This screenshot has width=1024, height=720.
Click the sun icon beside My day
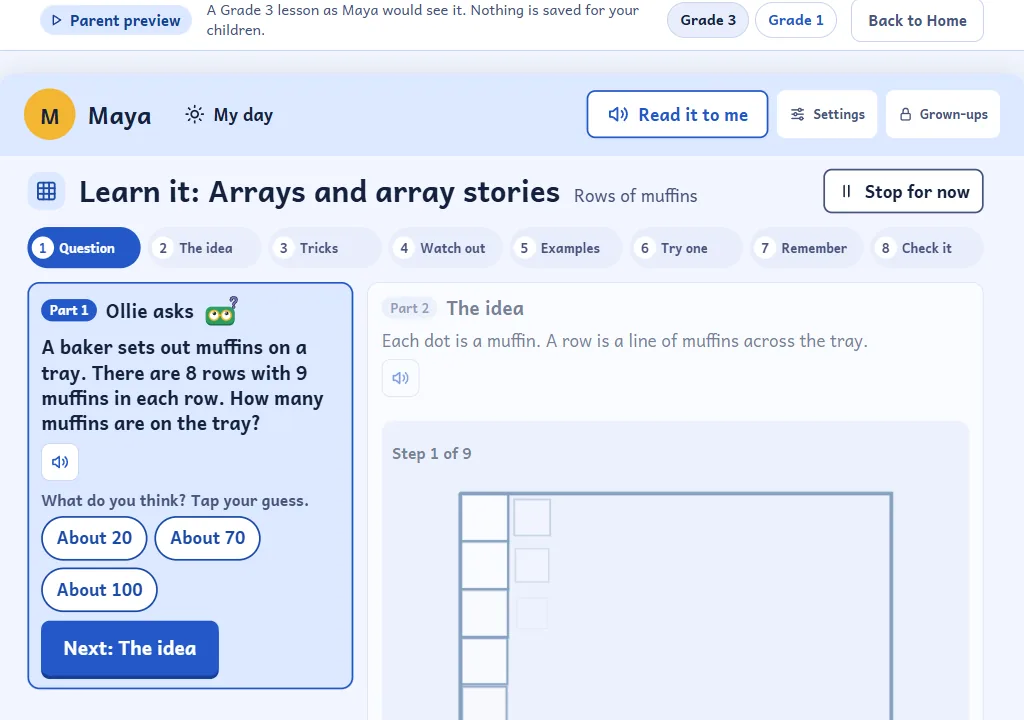pos(194,114)
